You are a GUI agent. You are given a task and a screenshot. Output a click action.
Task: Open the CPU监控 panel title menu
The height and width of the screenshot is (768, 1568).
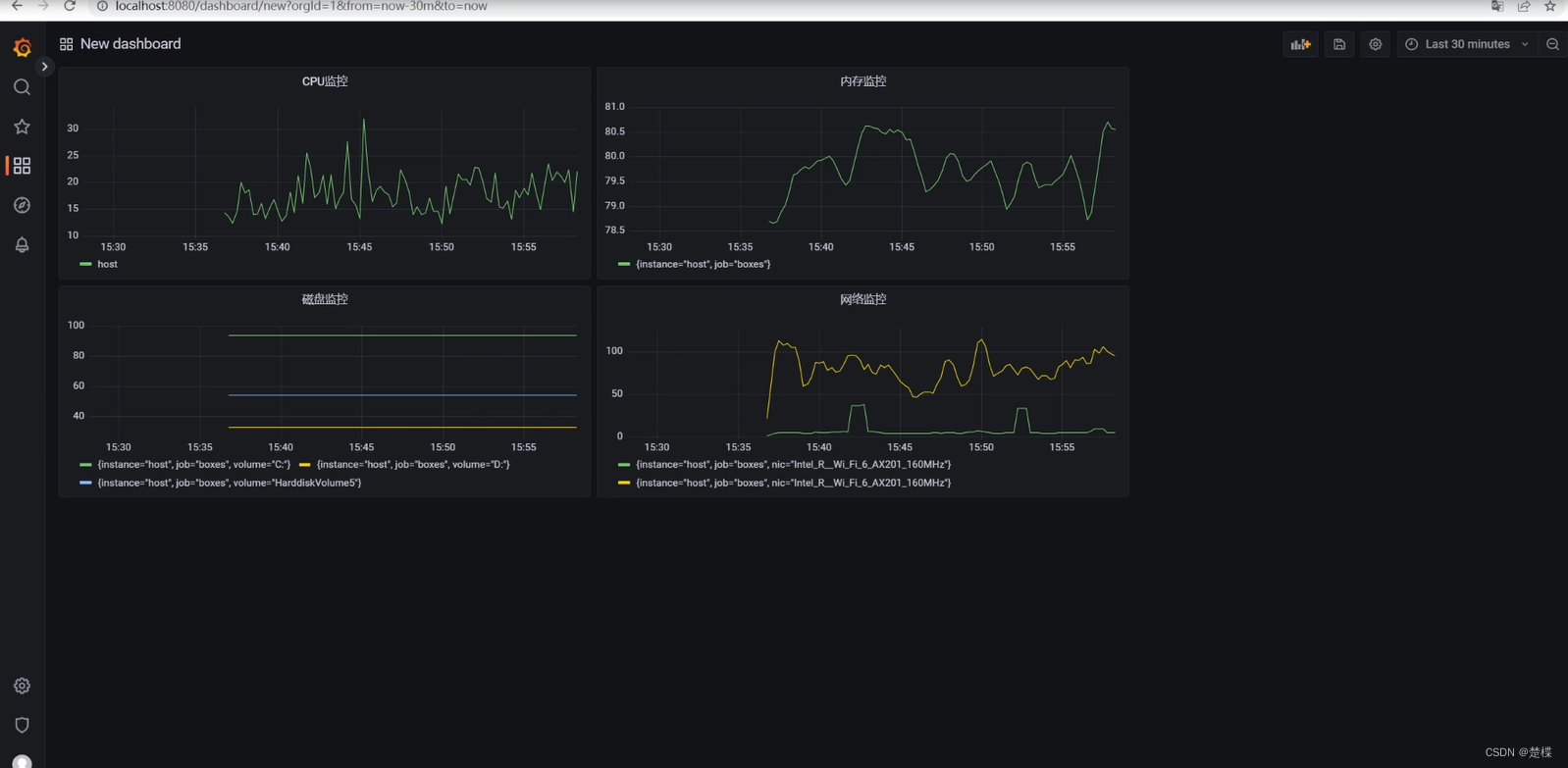point(325,81)
